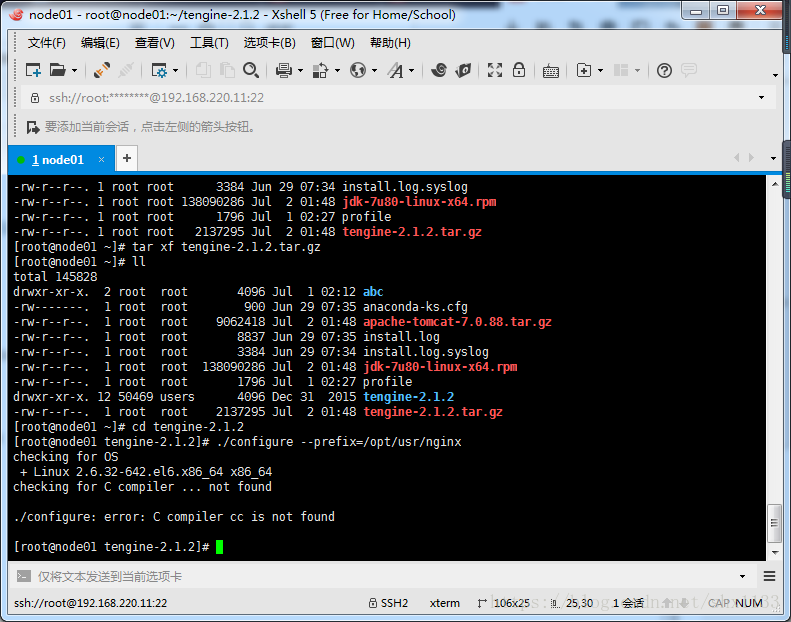Click the tab scroll right arrow
791x622 pixels.
click(751, 158)
